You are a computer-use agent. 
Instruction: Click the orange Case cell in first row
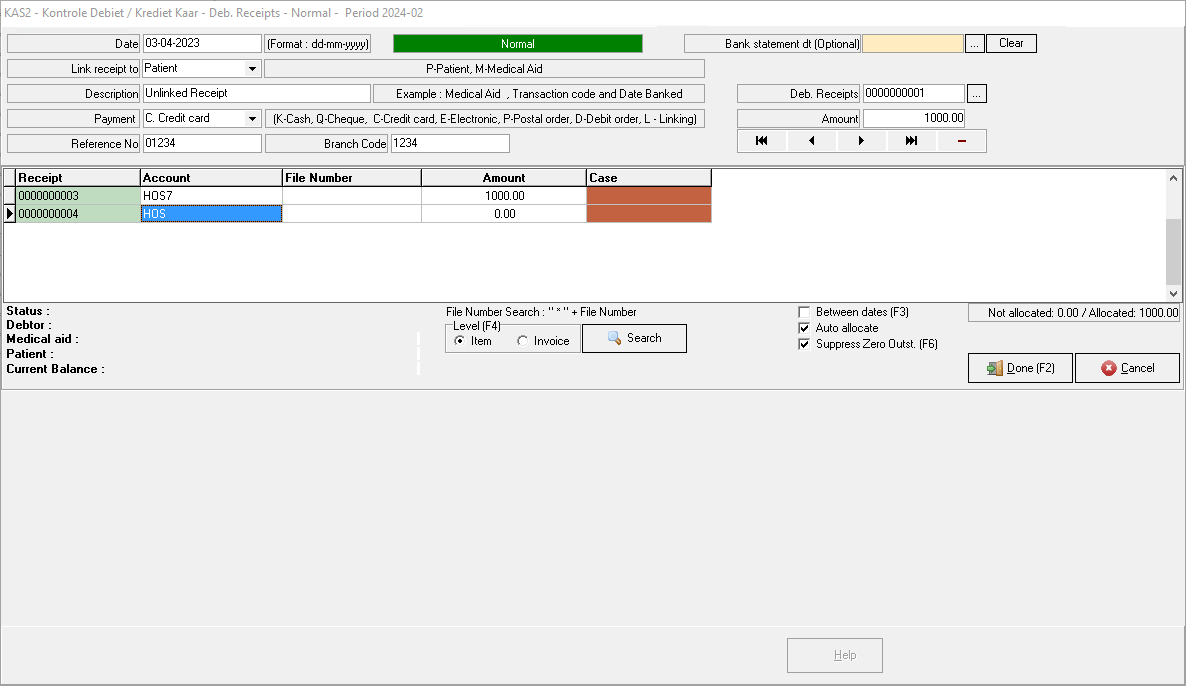click(x=648, y=196)
